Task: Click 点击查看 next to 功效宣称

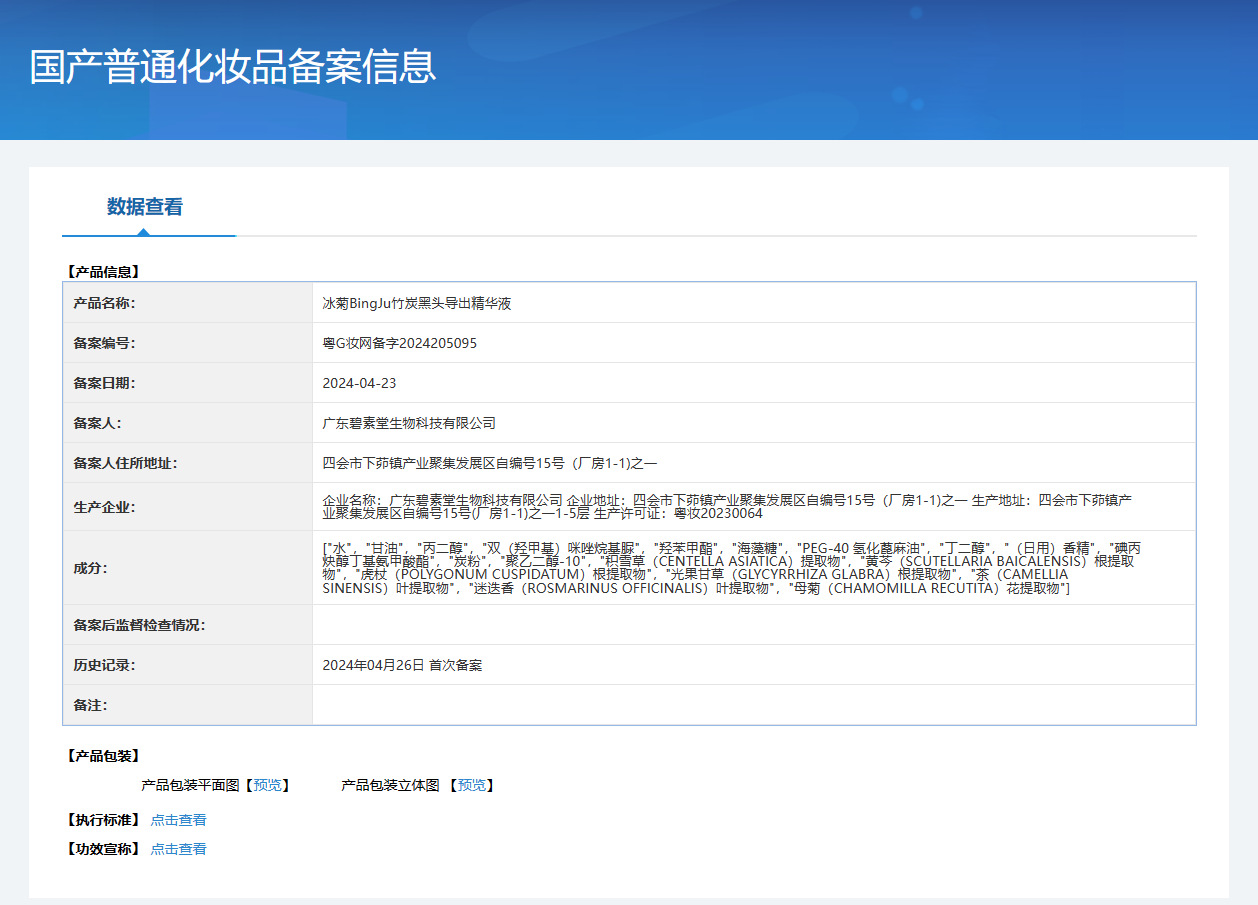Action: coord(178,849)
